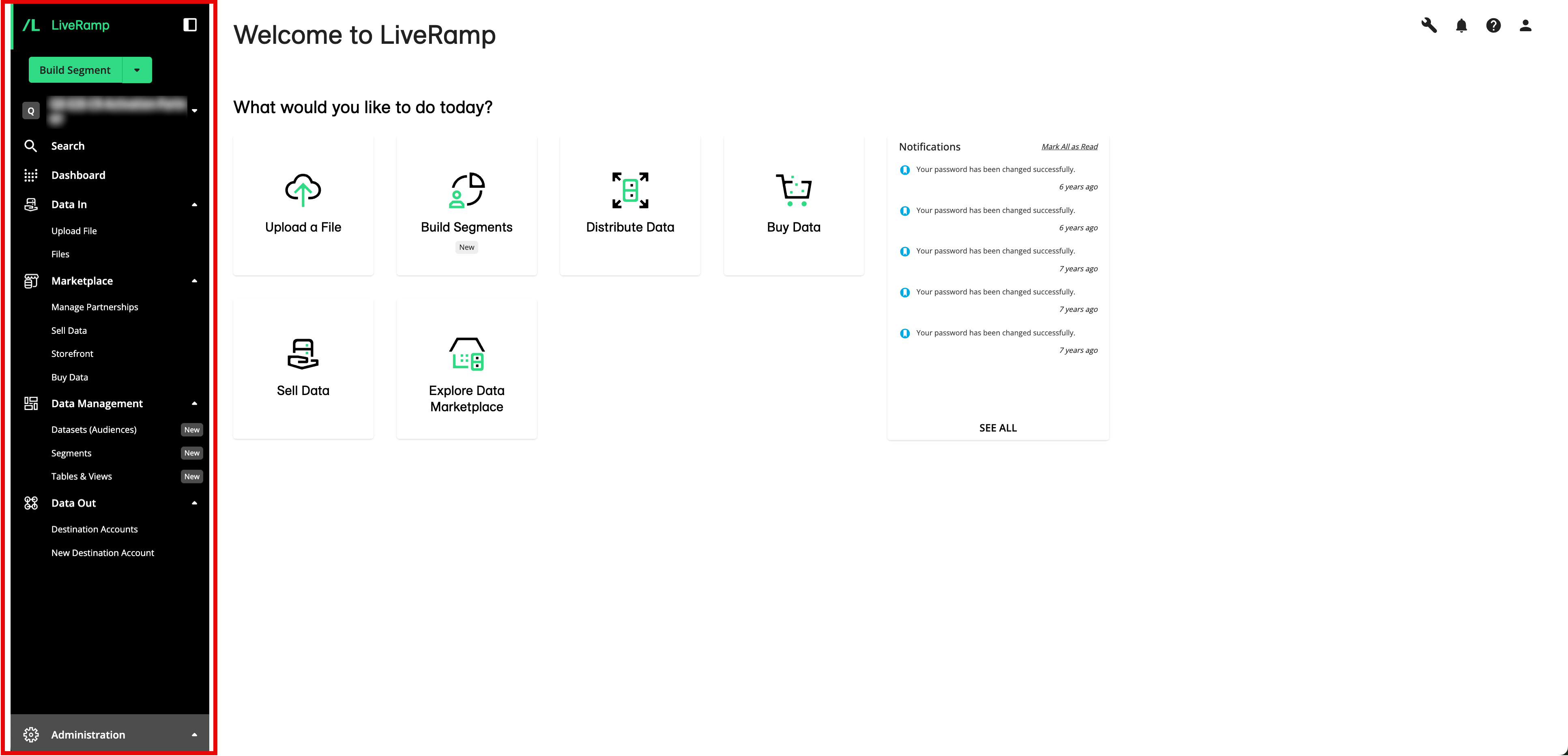Open Manage Partnerships
1568x756 pixels.
click(95, 307)
